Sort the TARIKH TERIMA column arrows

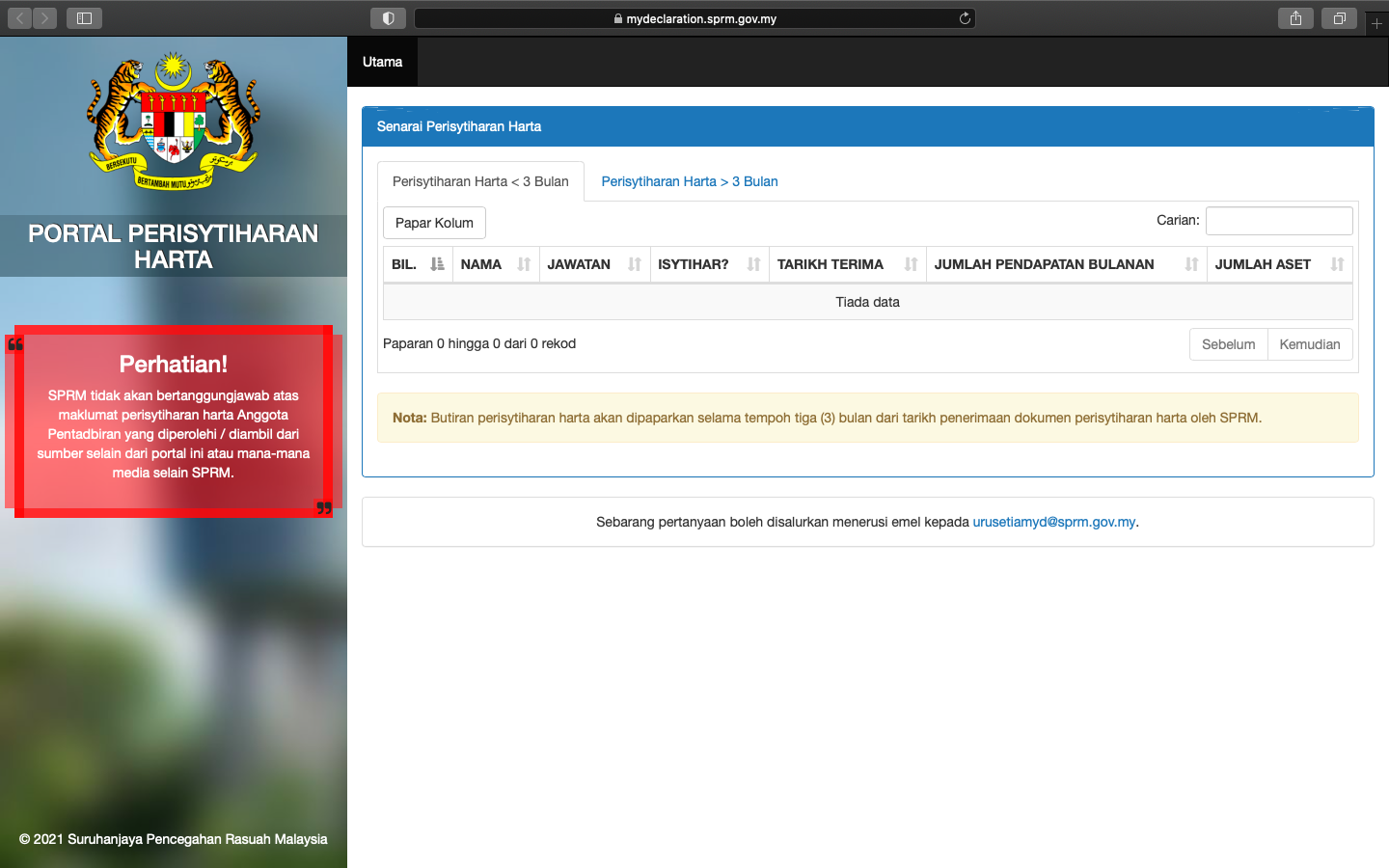tap(911, 264)
